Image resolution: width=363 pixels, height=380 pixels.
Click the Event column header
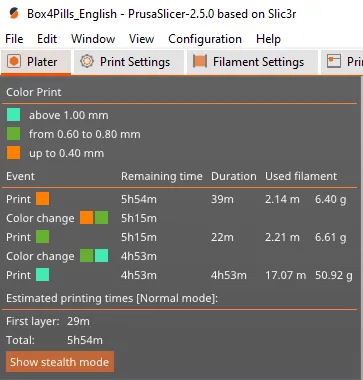[x=20, y=176]
